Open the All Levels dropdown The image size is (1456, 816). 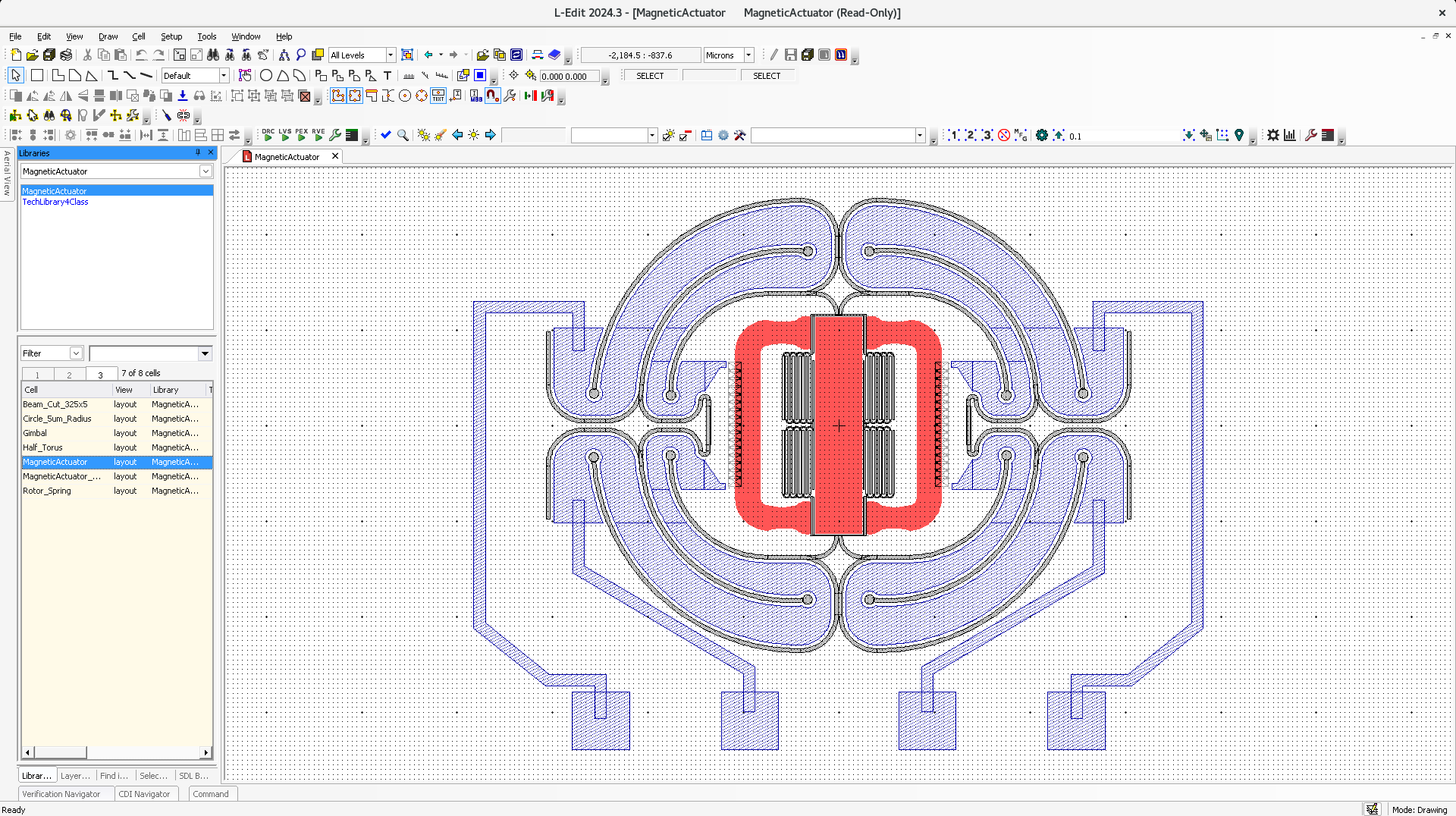(x=391, y=55)
